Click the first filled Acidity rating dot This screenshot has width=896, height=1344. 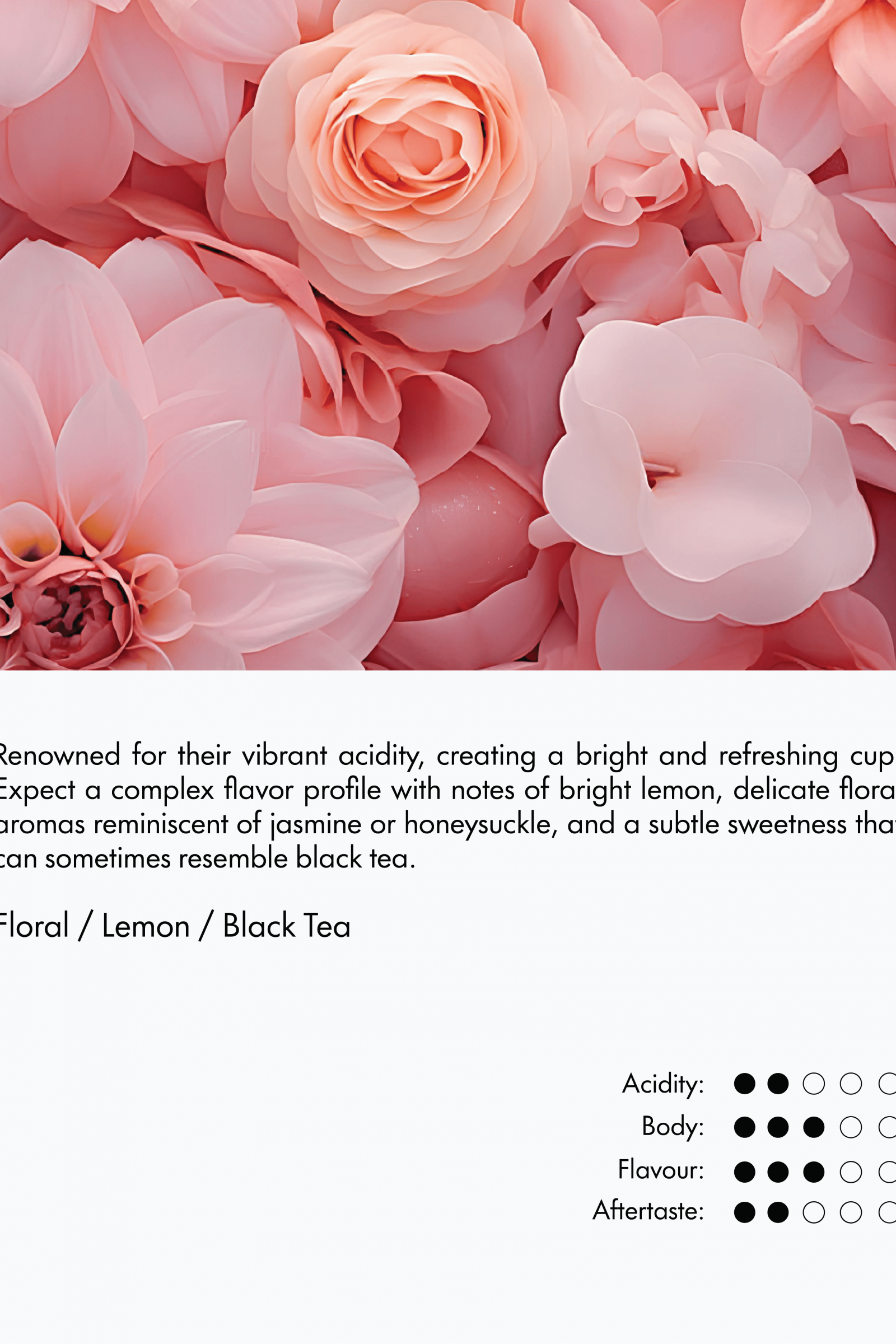[x=745, y=1084]
